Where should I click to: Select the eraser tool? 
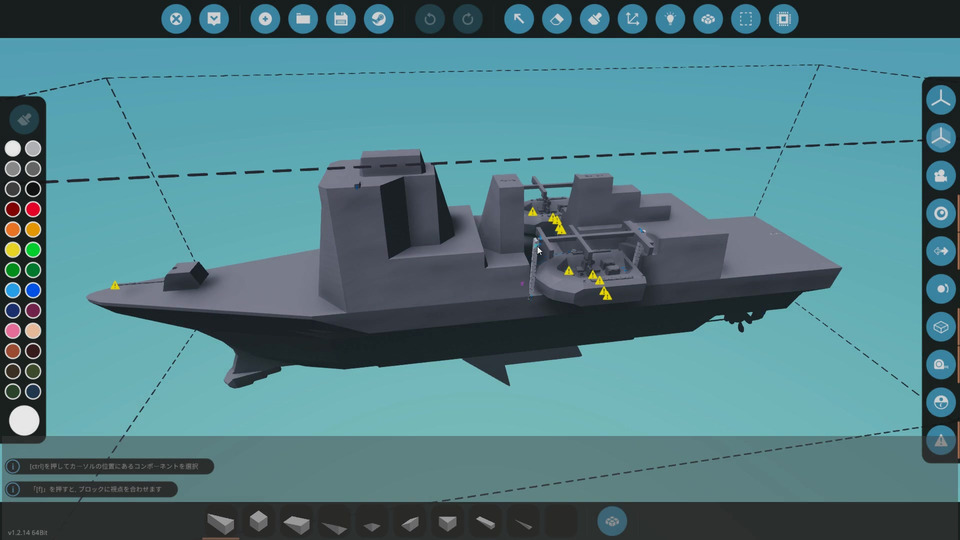click(557, 19)
